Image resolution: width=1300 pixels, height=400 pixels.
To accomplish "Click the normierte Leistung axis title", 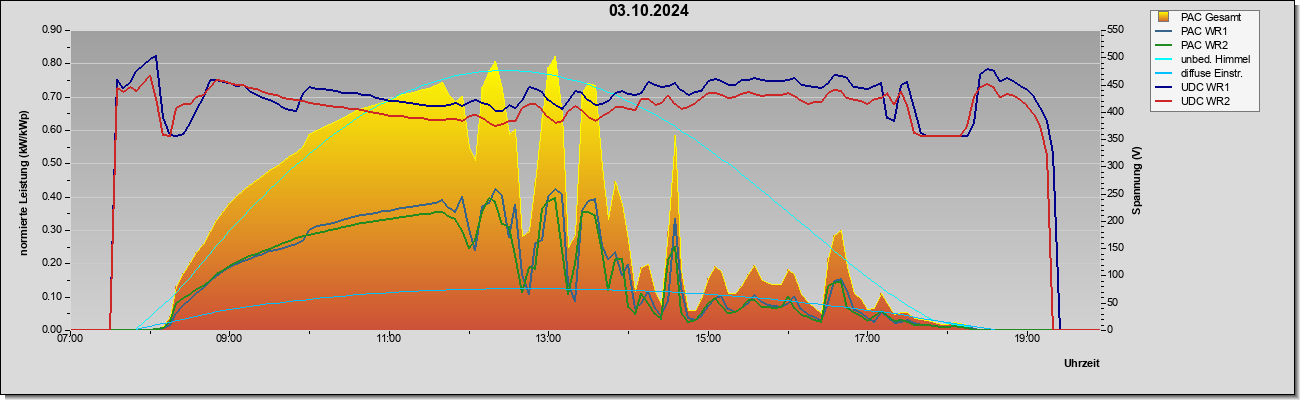I will point(23,179).
